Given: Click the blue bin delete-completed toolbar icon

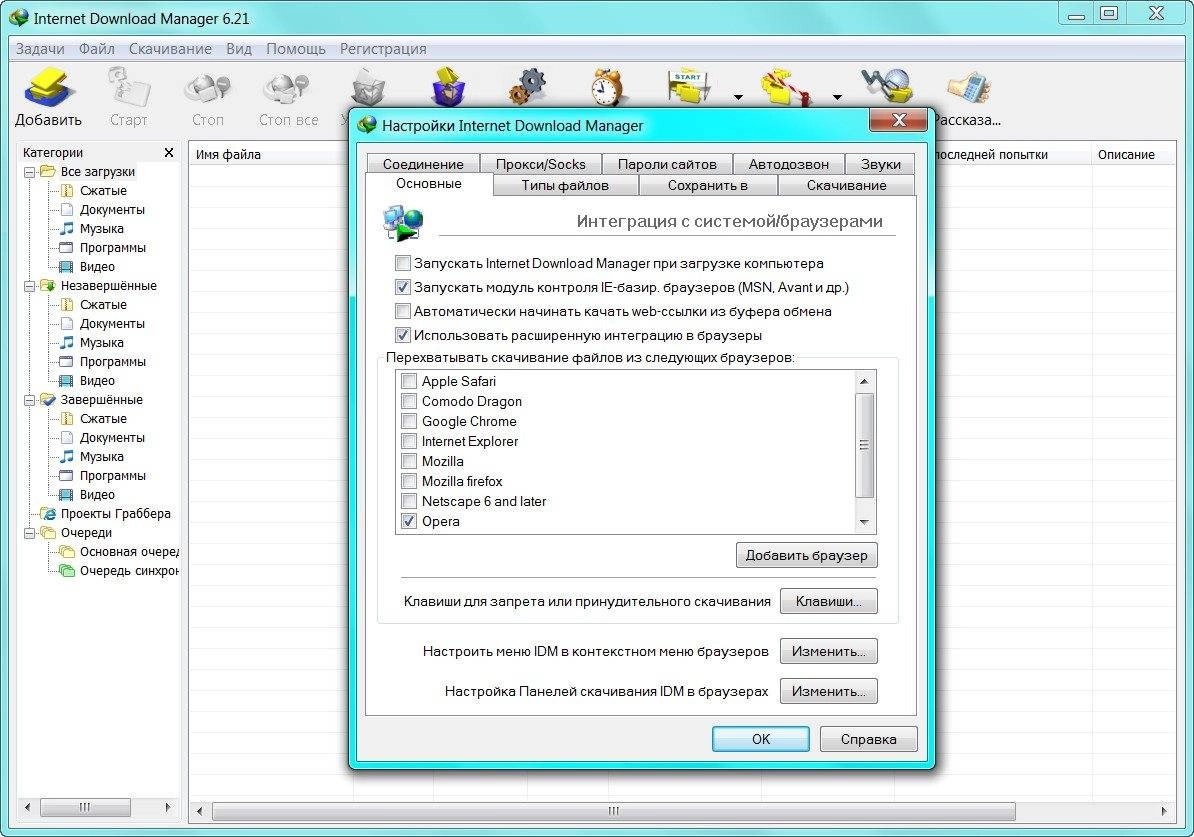Looking at the screenshot, I should (449, 87).
